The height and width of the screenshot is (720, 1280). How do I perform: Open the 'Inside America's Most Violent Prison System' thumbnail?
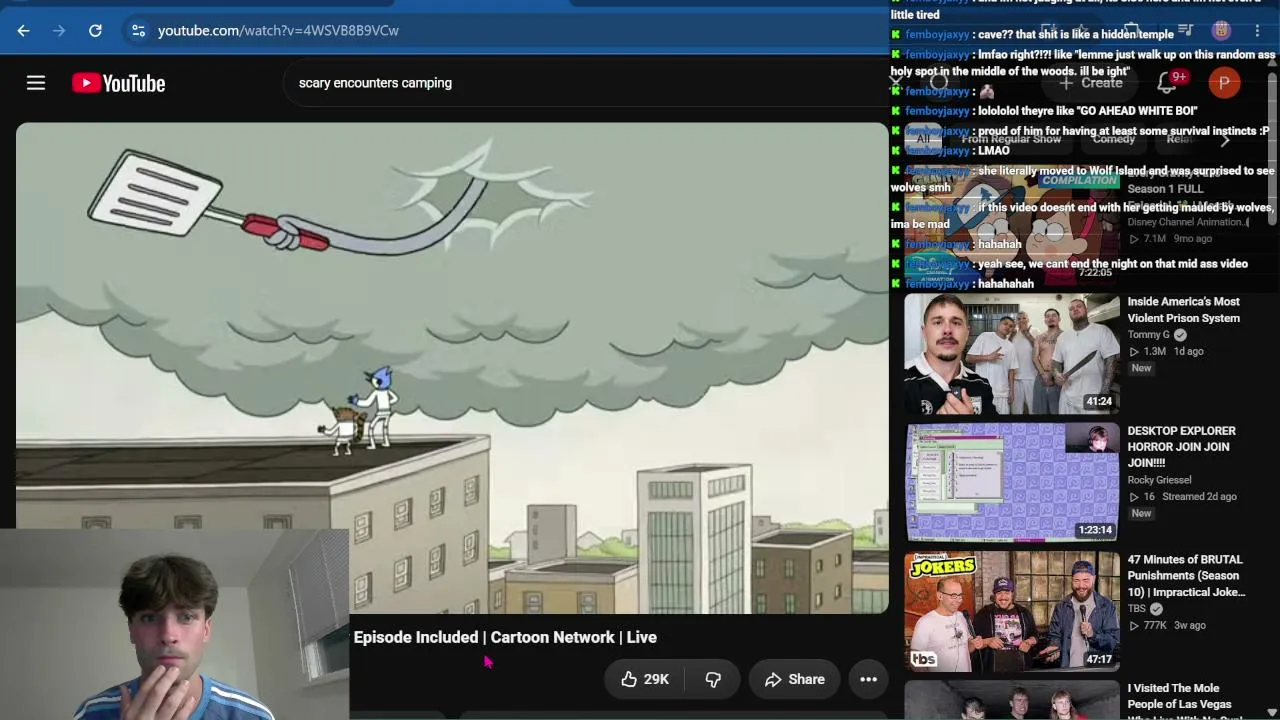[x=1012, y=353]
